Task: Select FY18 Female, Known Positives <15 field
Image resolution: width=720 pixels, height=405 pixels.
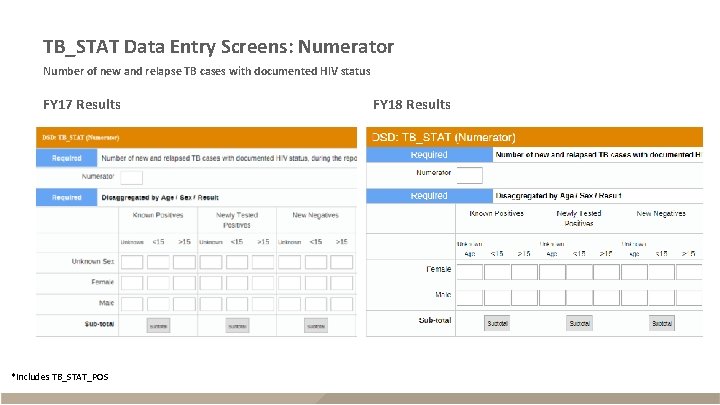Action: (497, 272)
